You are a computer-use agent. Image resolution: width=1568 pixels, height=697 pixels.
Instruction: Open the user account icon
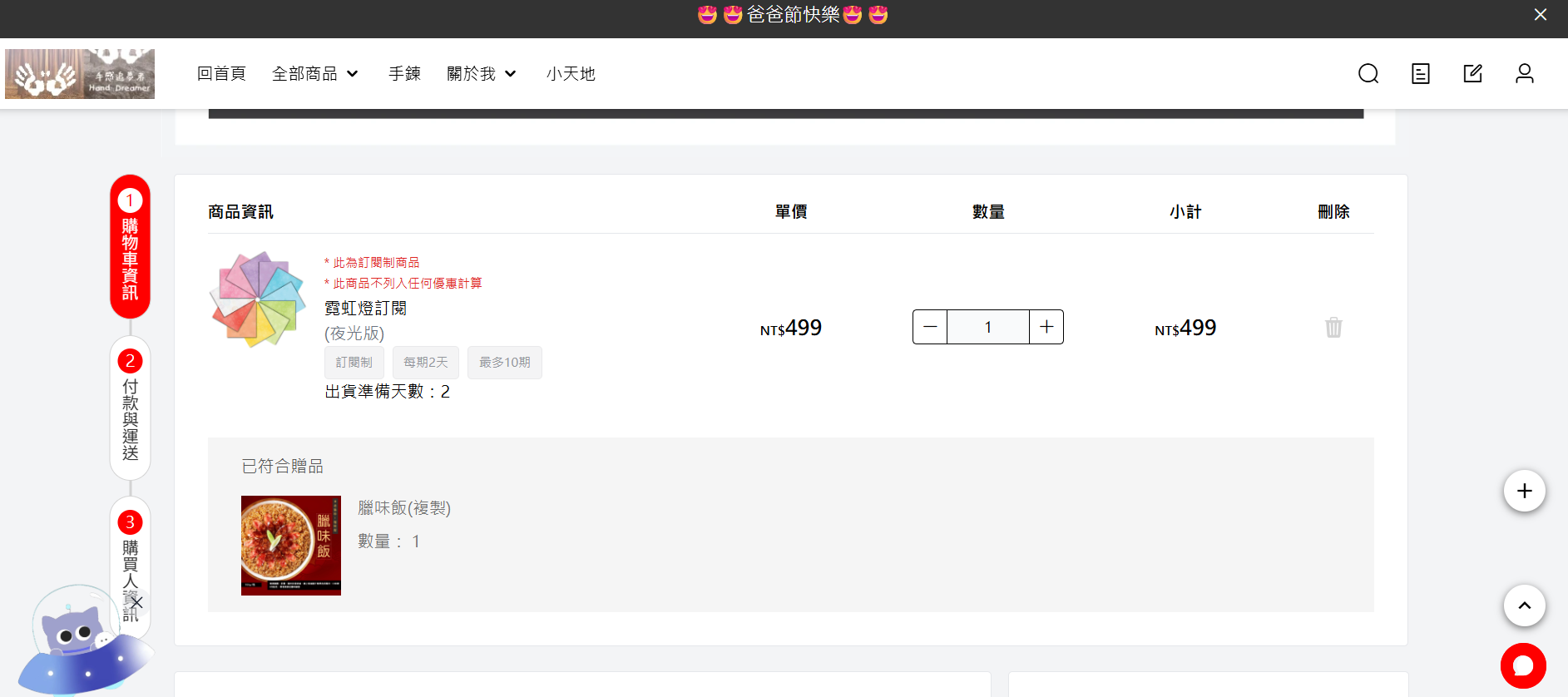[x=1525, y=74]
